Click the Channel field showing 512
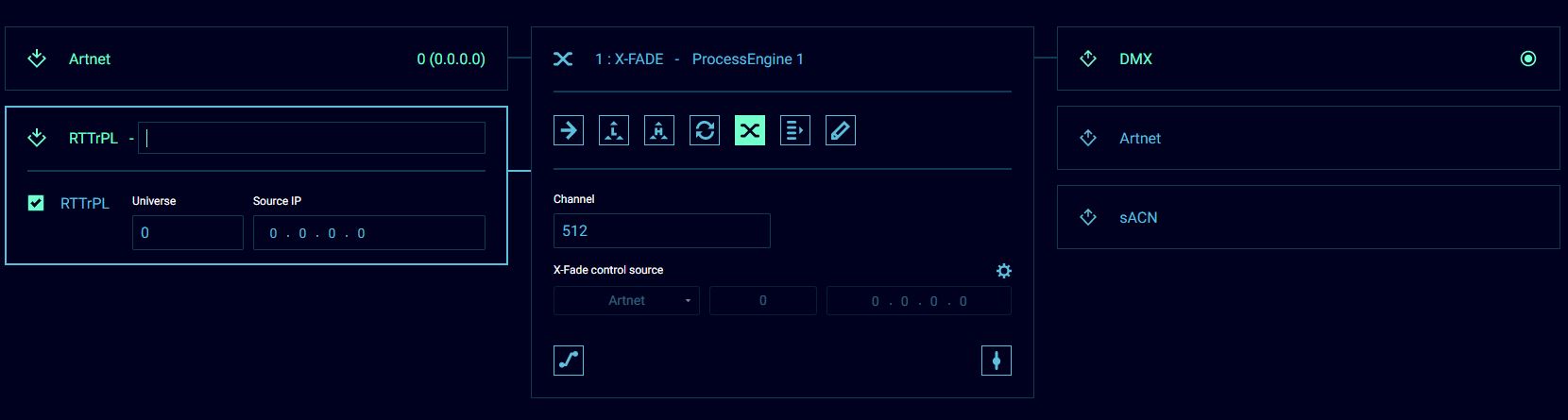1568x420 pixels. pyautogui.click(x=661, y=231)
